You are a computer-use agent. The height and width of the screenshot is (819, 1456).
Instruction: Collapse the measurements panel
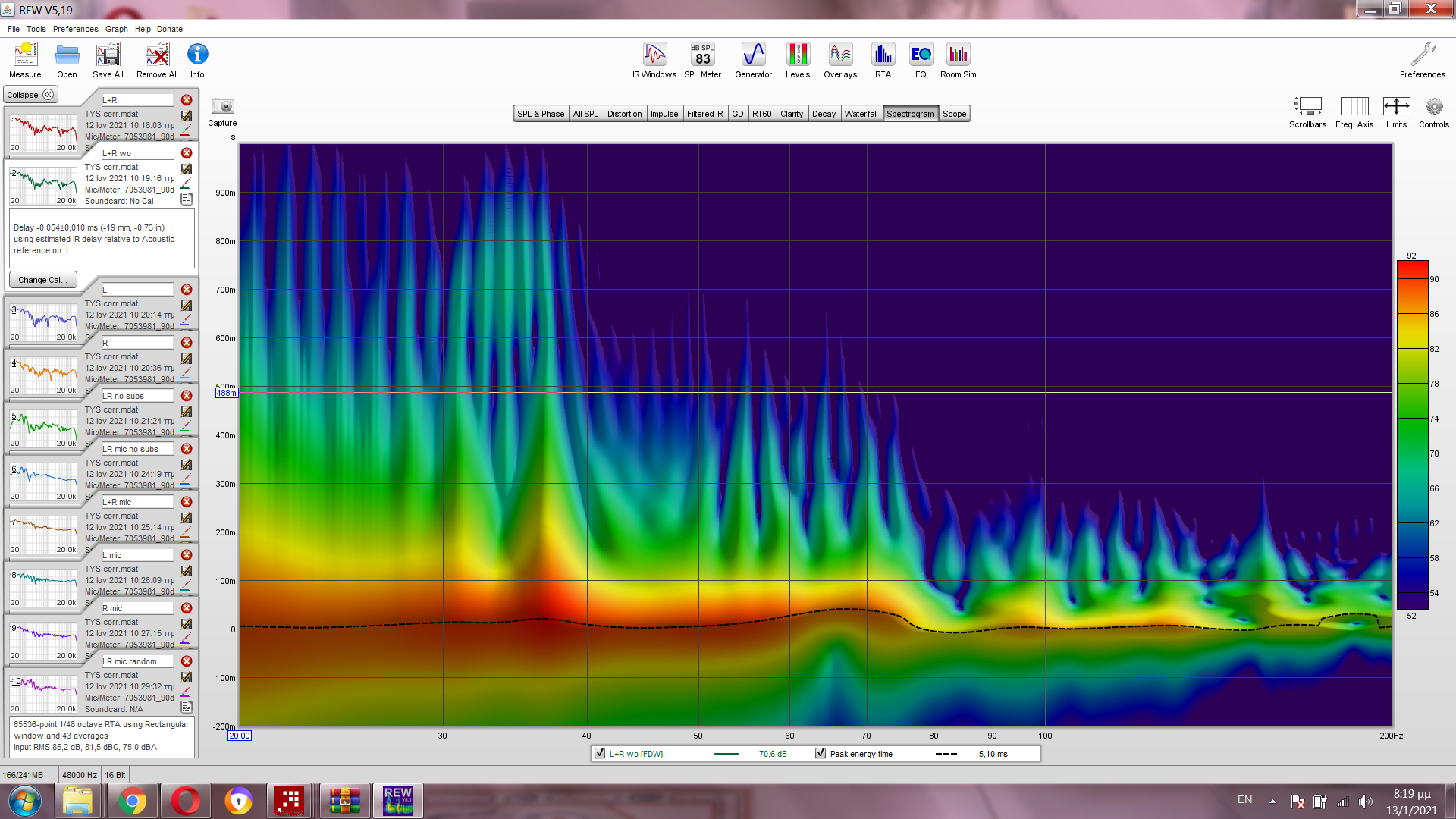tap(30, 95)
